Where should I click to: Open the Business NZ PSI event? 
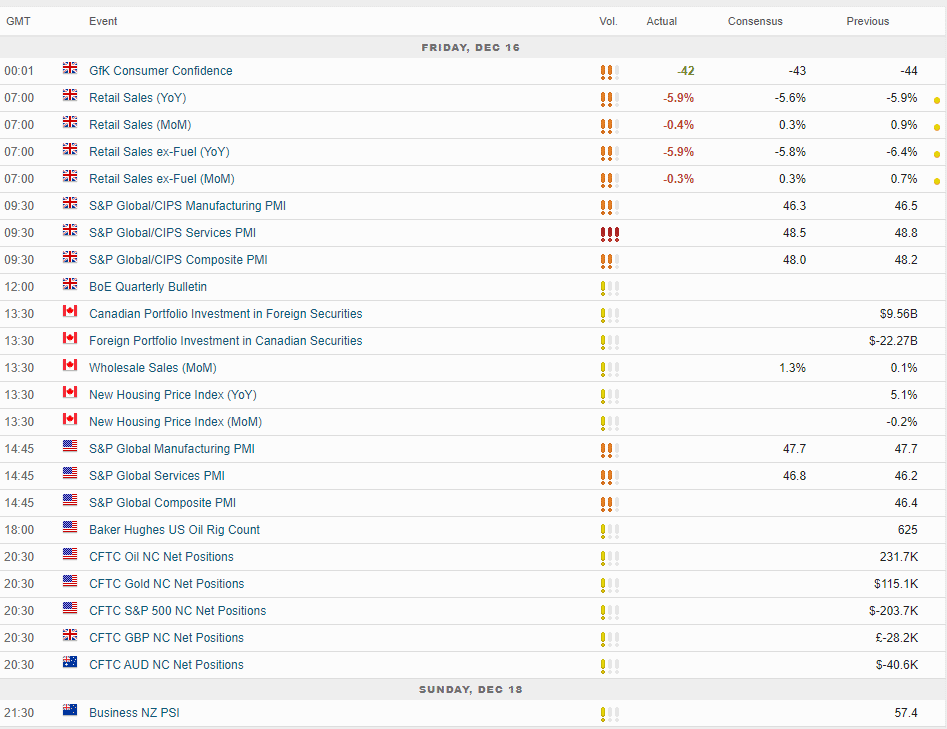[134, 713]
